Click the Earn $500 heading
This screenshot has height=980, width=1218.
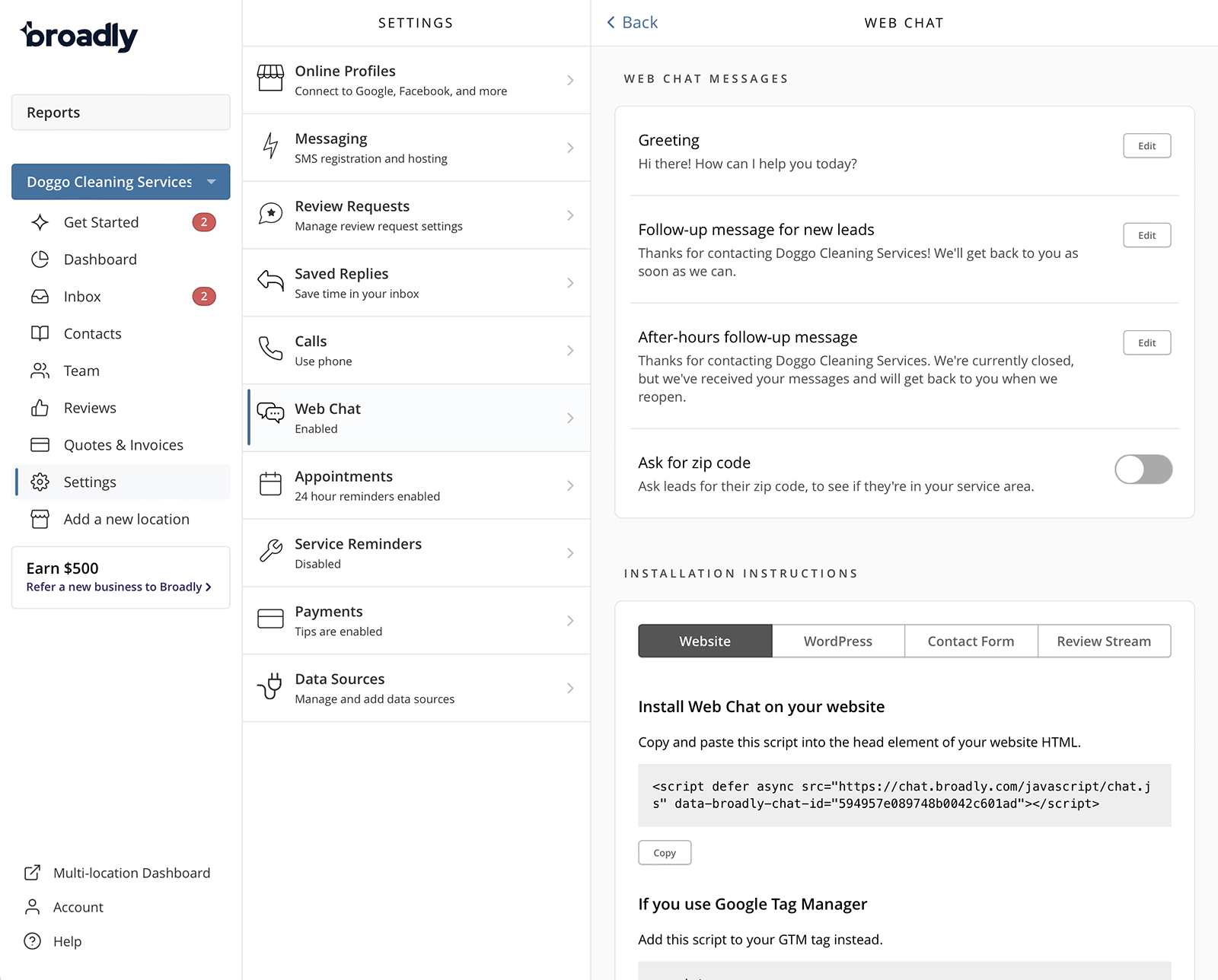tap(62, 568)
